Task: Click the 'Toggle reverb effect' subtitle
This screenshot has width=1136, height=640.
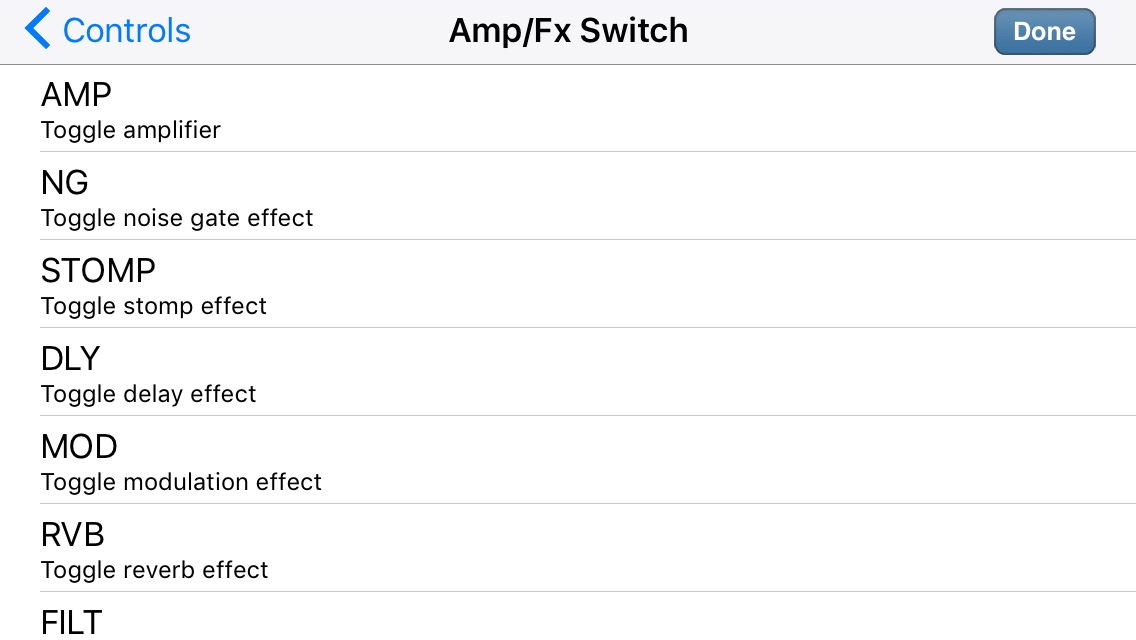Action: click(x=154, y=570)
